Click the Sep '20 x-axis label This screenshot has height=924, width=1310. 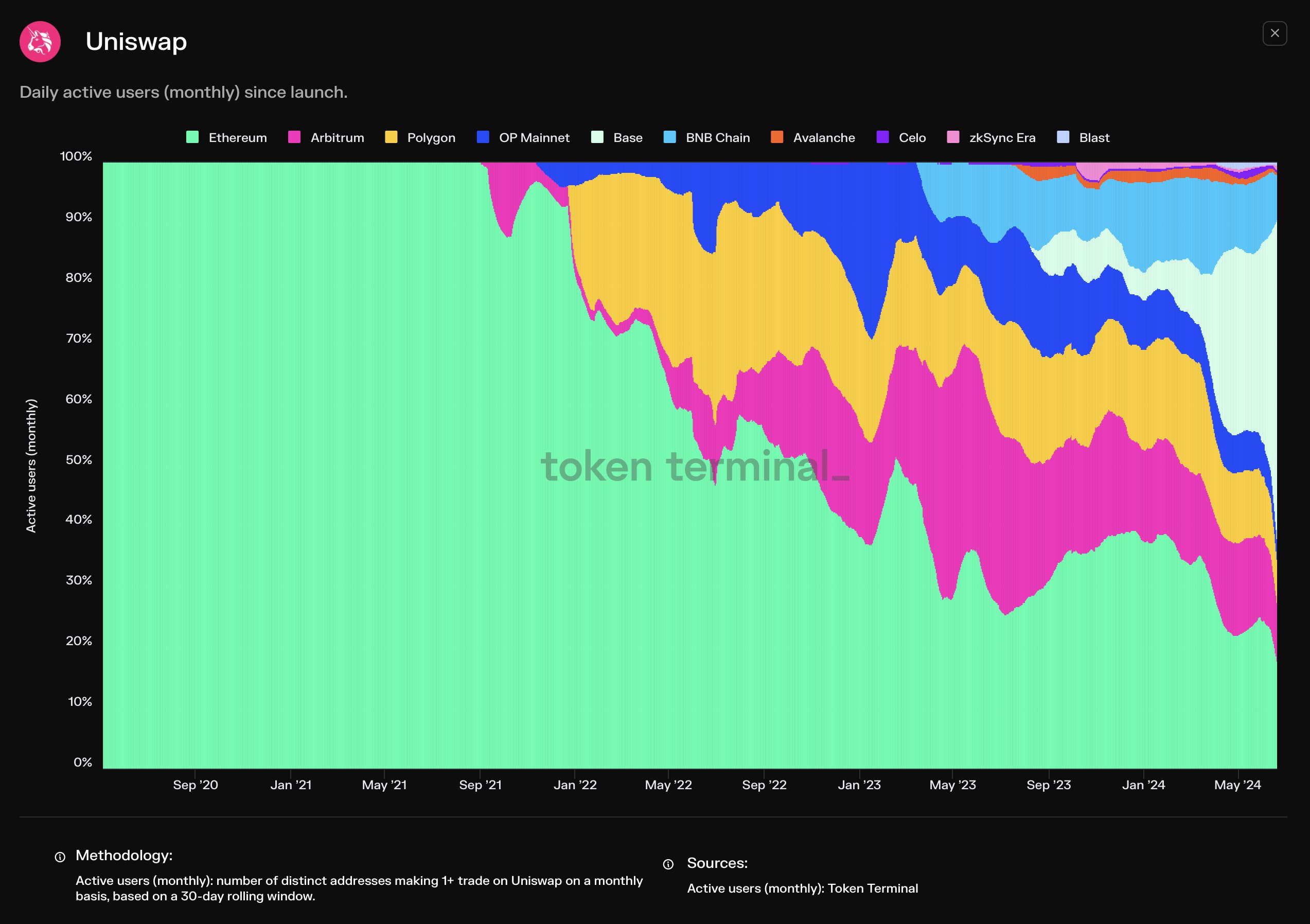click(x=196, y=786)
